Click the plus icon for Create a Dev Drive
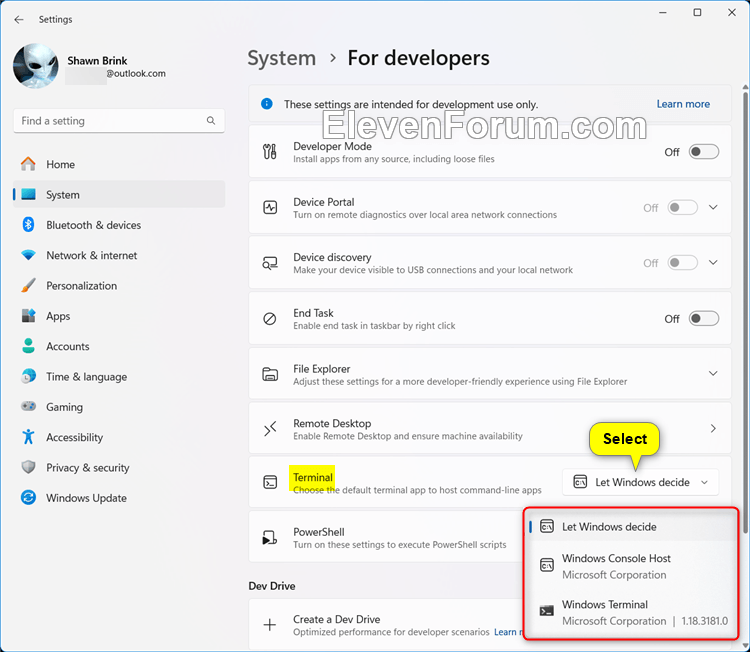Screen dimensions: 750x652 coord(270,625)
